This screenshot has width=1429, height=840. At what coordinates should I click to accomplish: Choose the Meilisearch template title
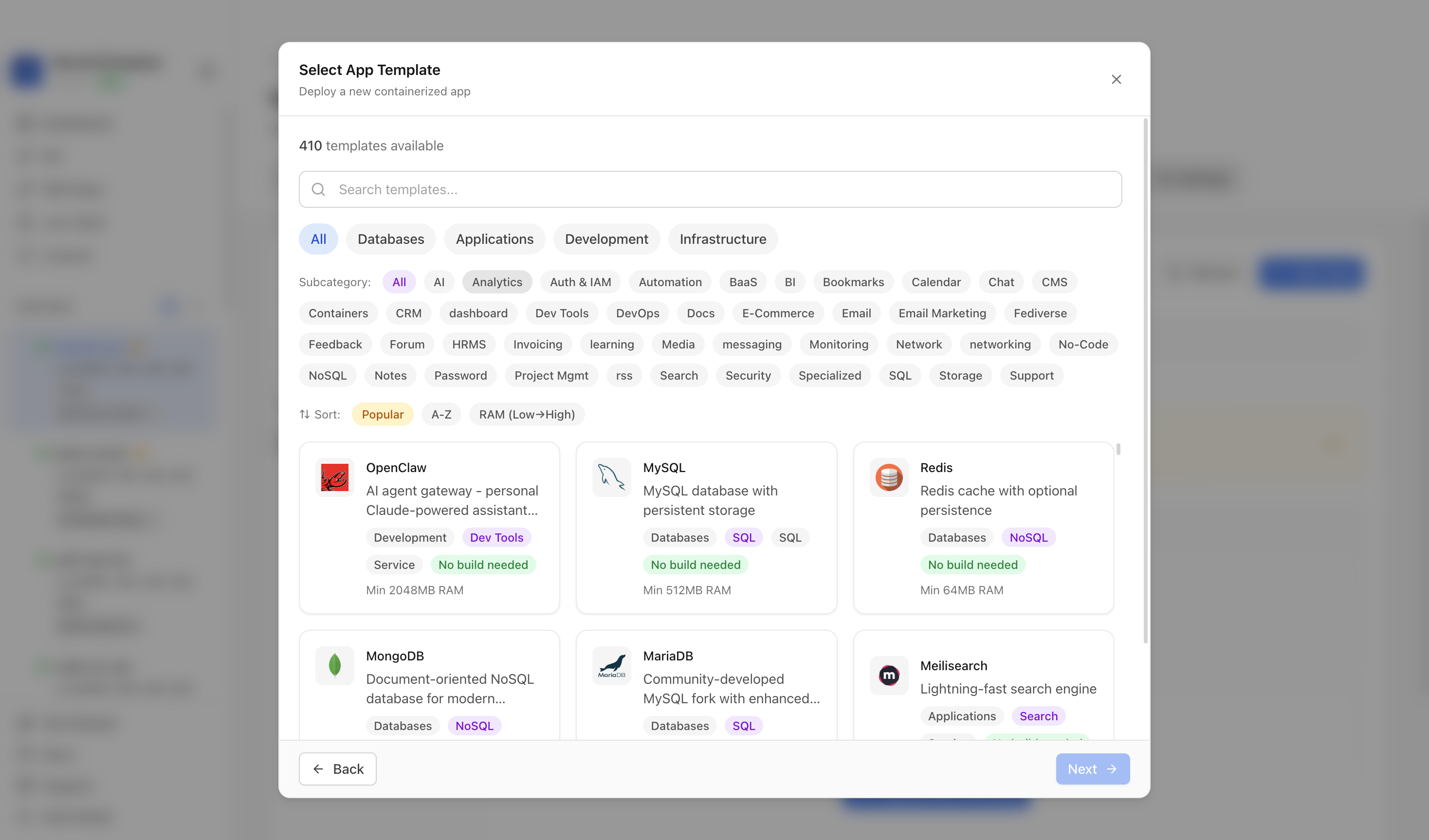[954, 666]
